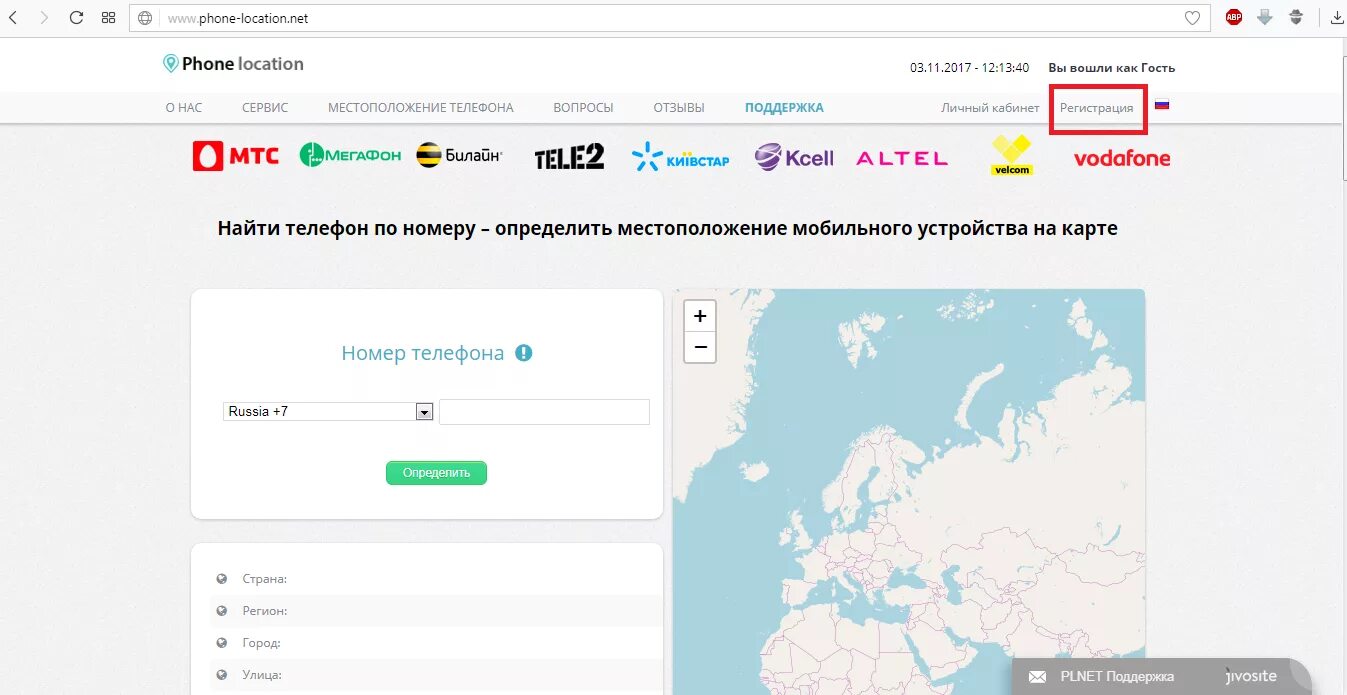Select the Kyivstar operator logo
Viewport: 1347px width, 695px height.
(x=680, y=157)
